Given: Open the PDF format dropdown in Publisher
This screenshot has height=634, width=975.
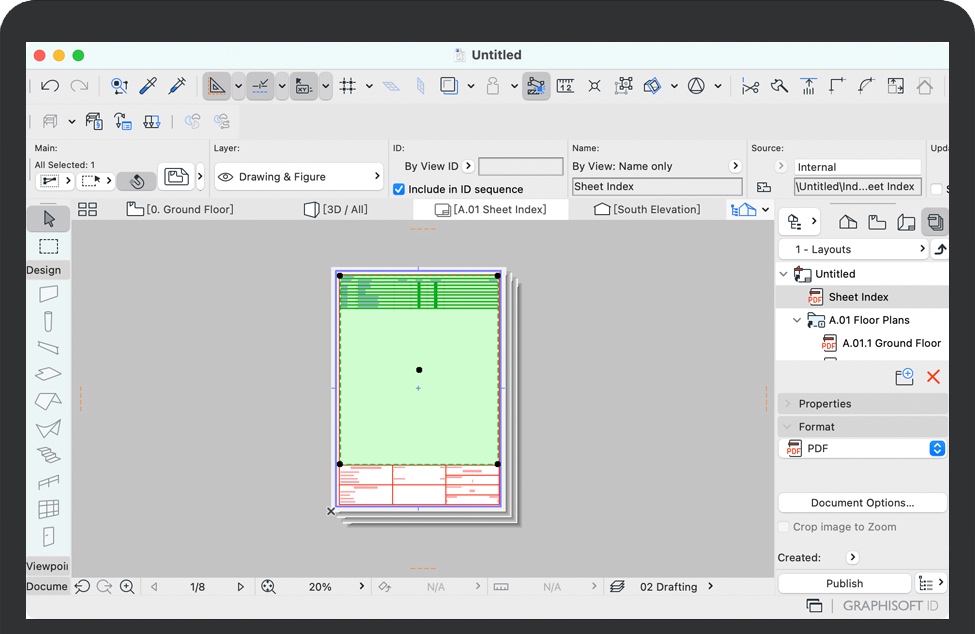Looking at the screenshot, I should pyautogui.click(x=937, y=448).
